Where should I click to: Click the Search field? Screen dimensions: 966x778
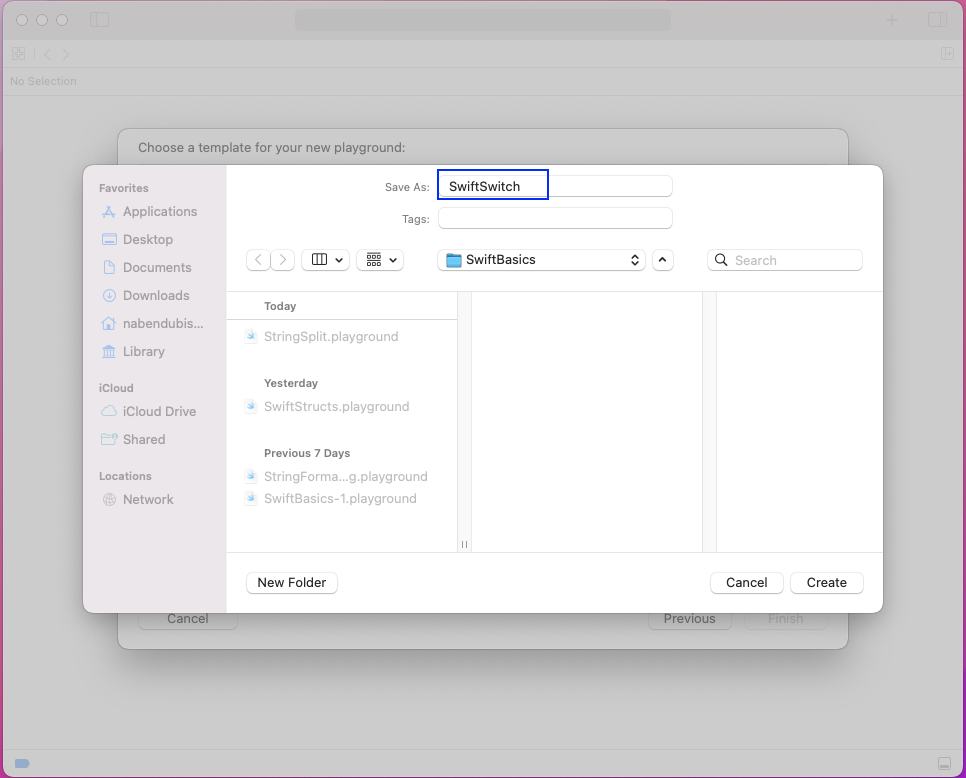coord(785,260)
